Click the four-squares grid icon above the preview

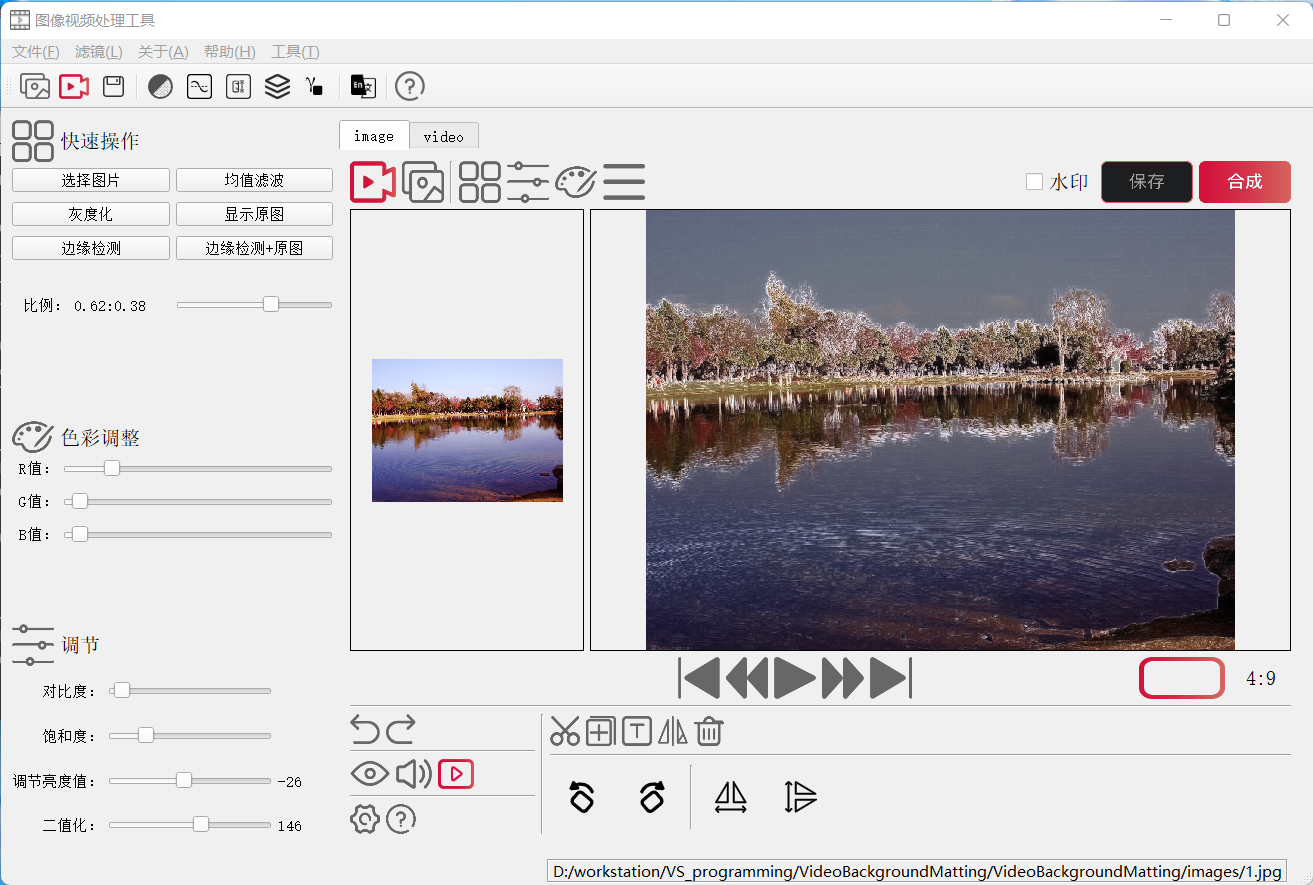[x=480, y=182]
